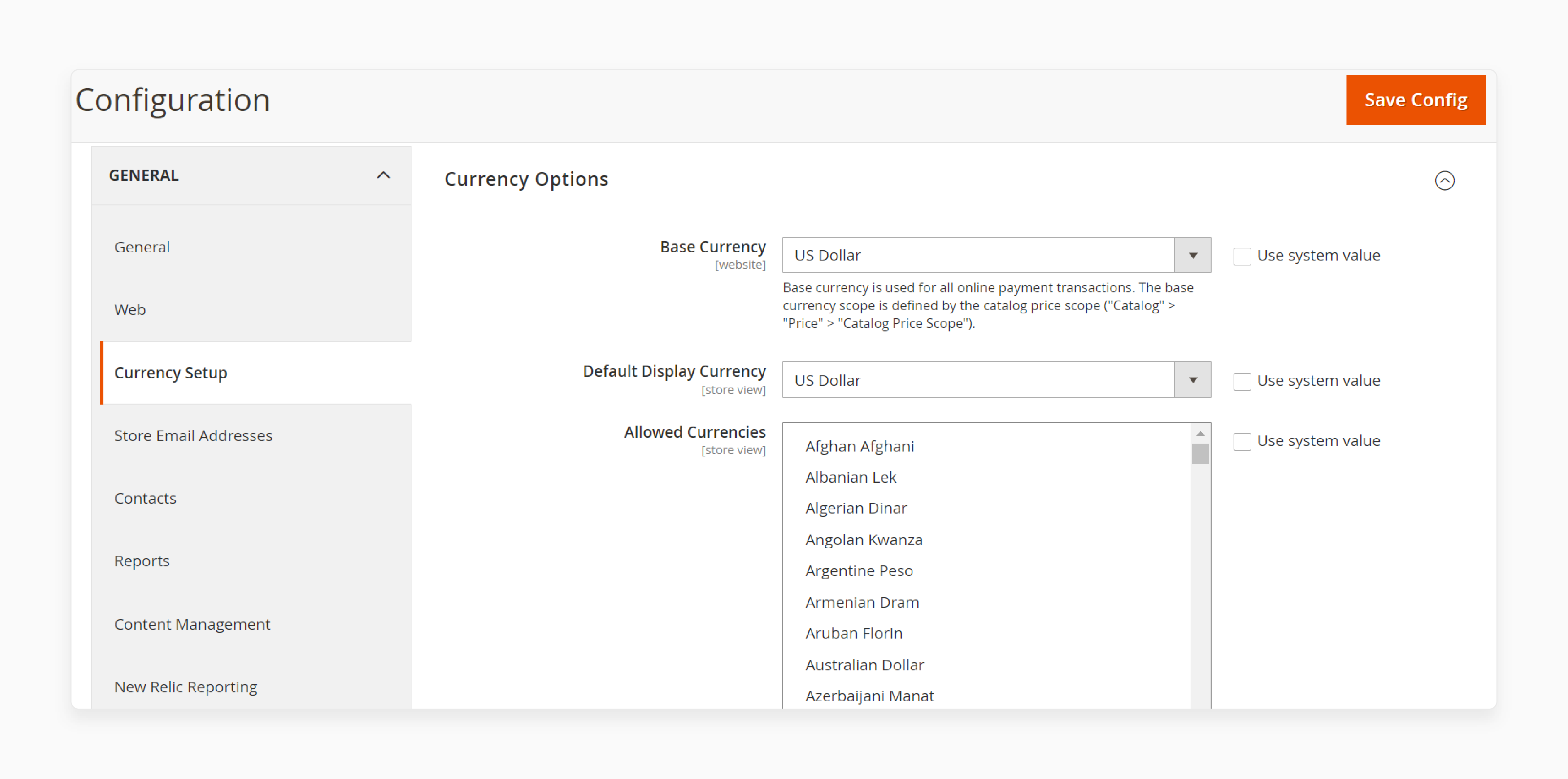1568x779 pixels.
Task: Open the Base Currency dropdown
Action: click(996, 255)
